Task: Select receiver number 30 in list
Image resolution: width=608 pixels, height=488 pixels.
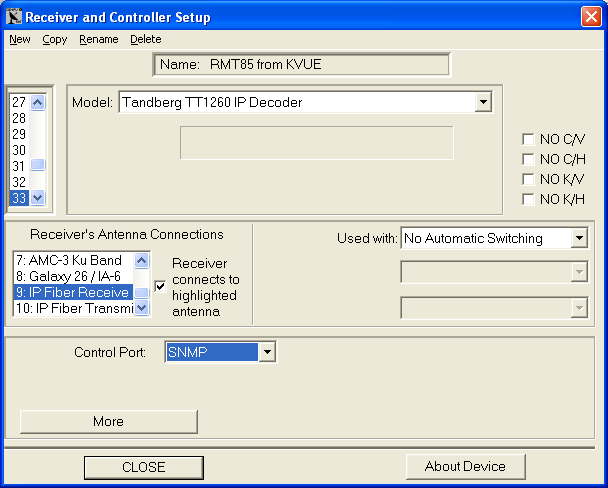Action: (19, 150)
